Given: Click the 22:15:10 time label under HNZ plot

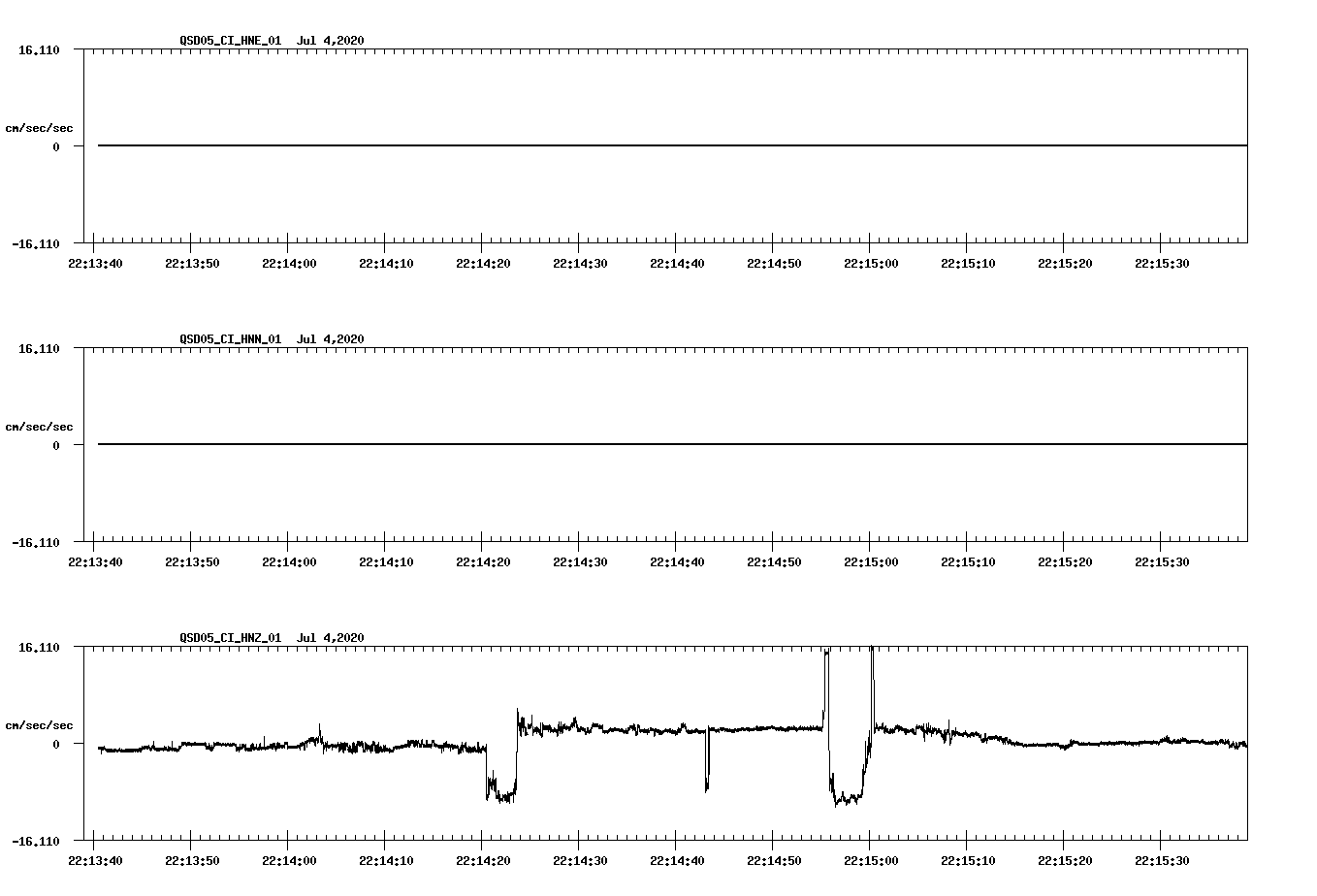Looking at the screenshot, I should (968, 860).
